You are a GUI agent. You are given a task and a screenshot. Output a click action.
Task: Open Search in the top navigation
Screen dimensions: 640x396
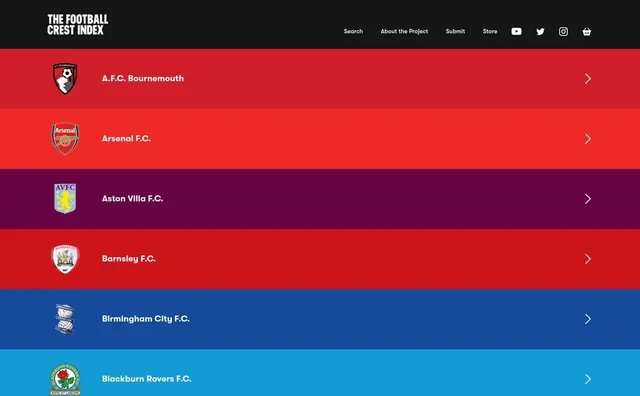pyautogui.click(x=353, y=31)
